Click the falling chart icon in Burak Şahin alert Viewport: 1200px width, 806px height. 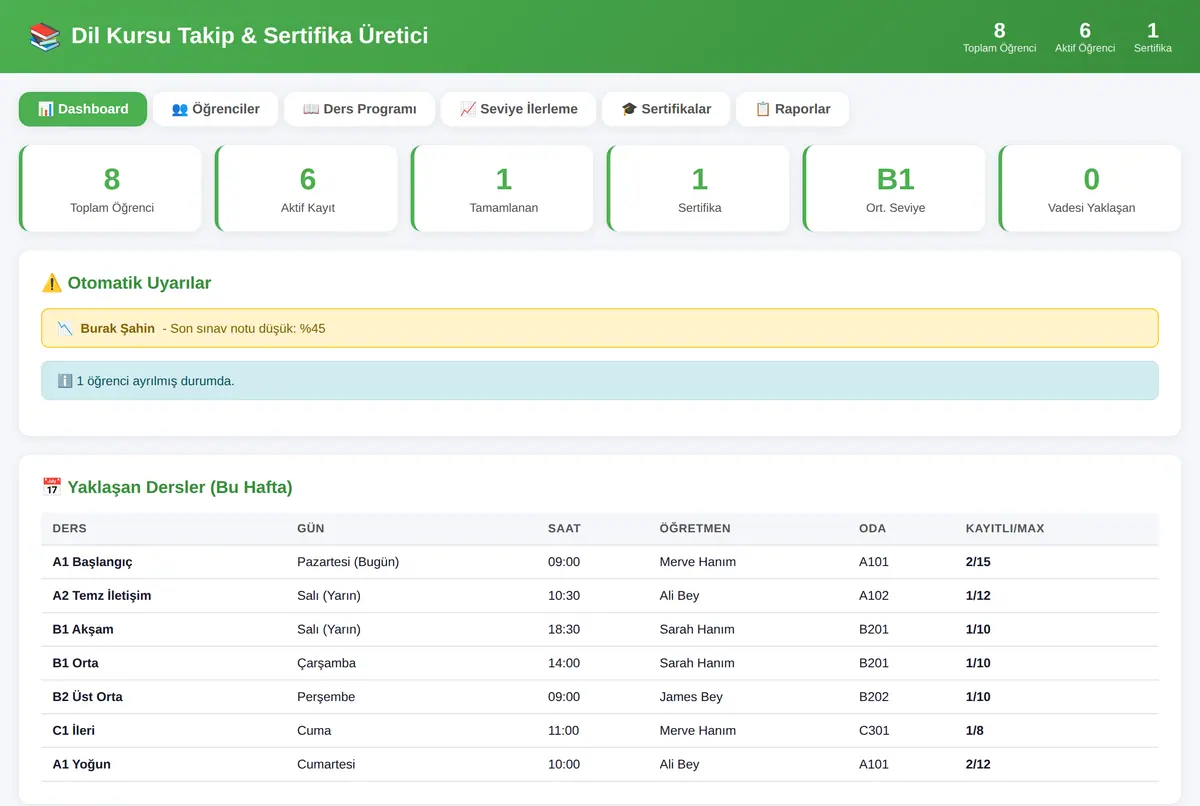(65, 328)
